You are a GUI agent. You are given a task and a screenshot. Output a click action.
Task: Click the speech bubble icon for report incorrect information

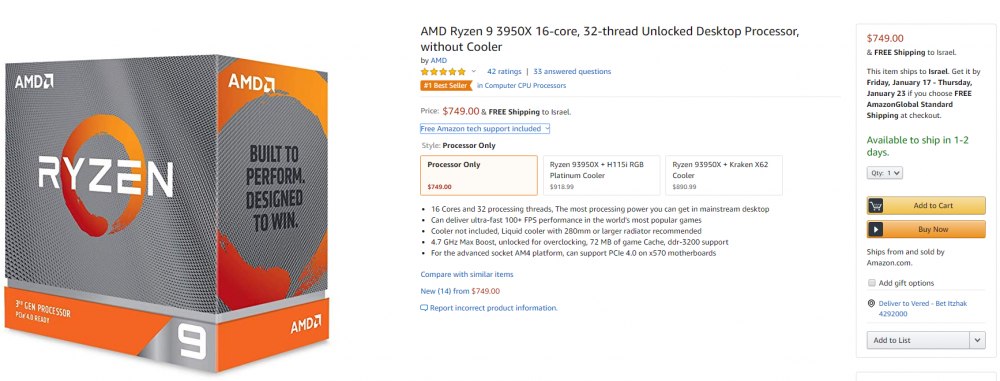[x=424, y=308]
